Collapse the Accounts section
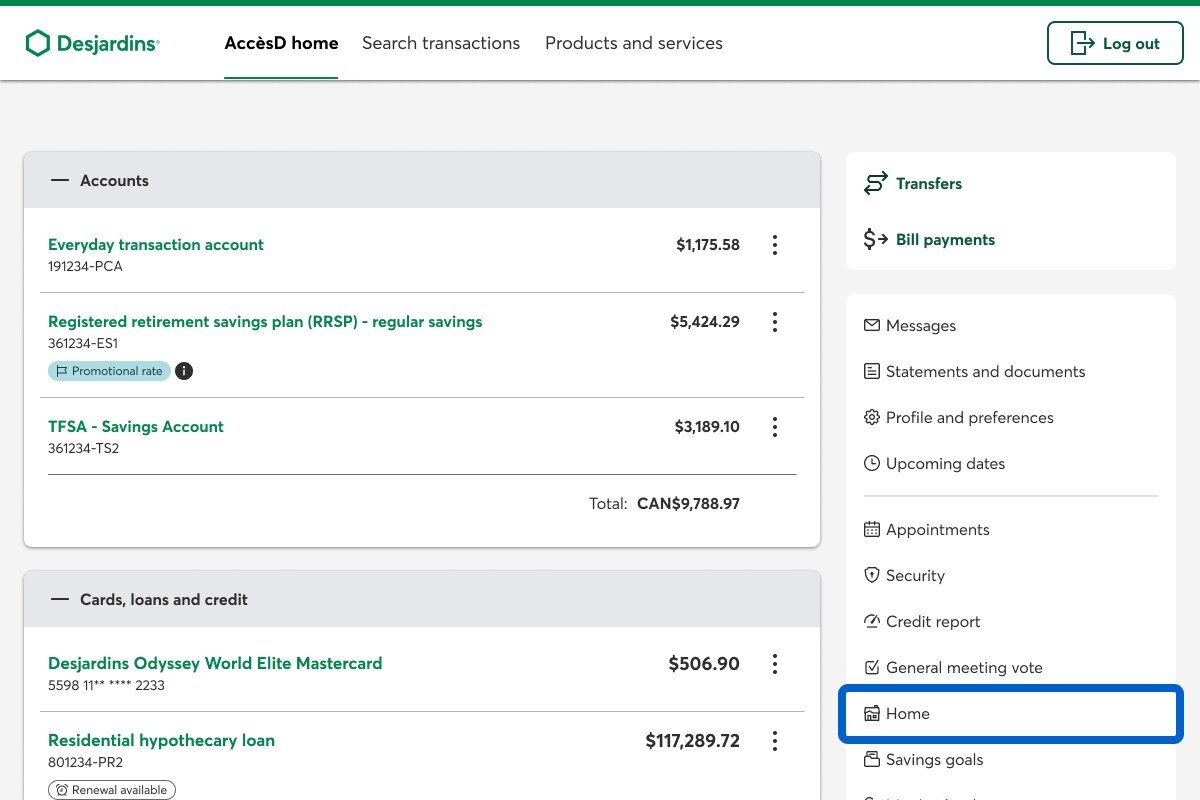 (x=60, y=181)
